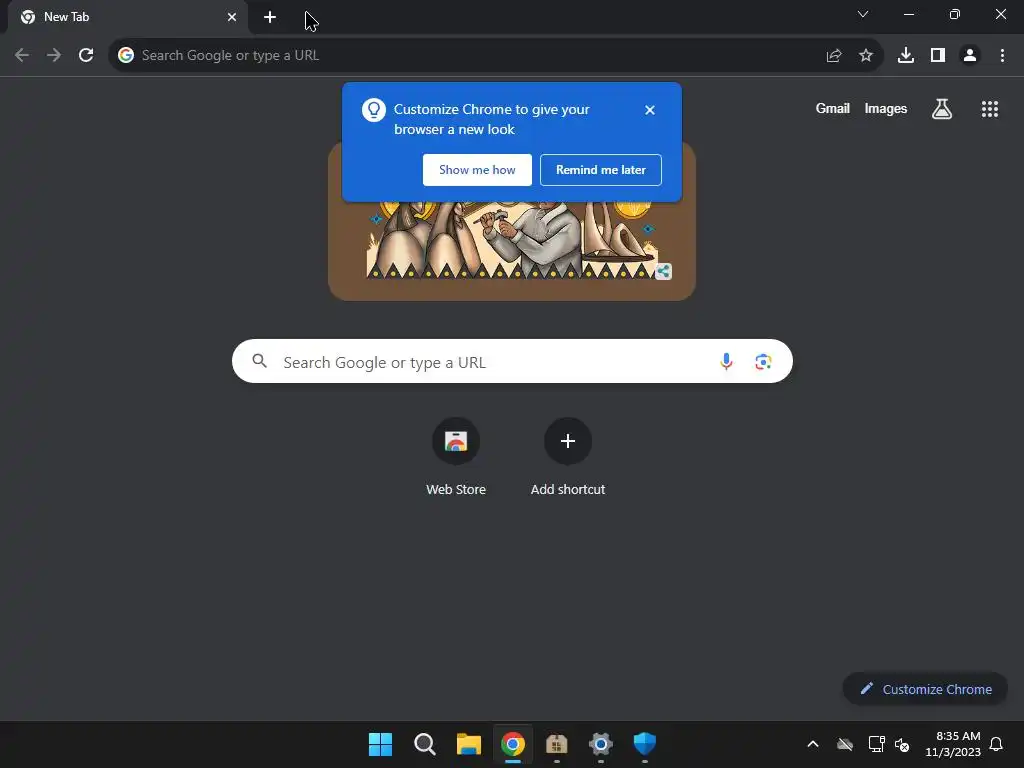
Task: Open the shield security app in taskbar
Action: click(645, 744)
